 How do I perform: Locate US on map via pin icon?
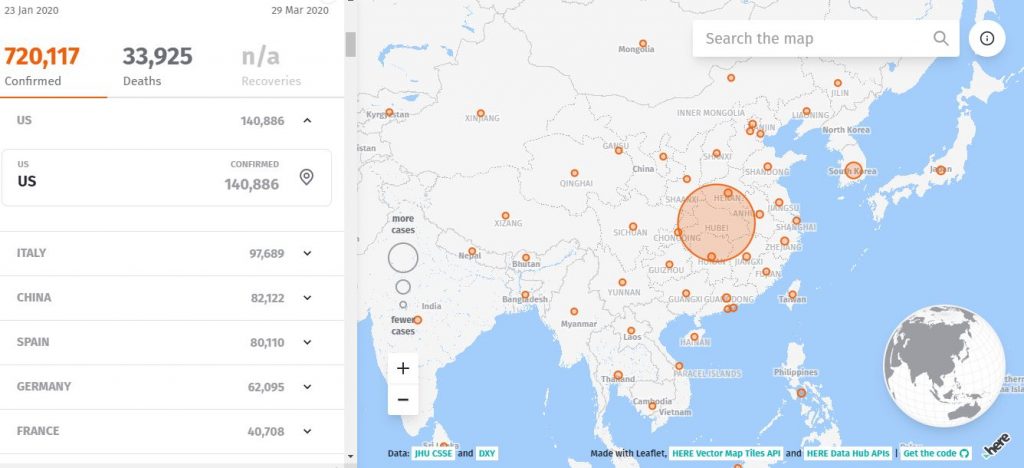306,177
